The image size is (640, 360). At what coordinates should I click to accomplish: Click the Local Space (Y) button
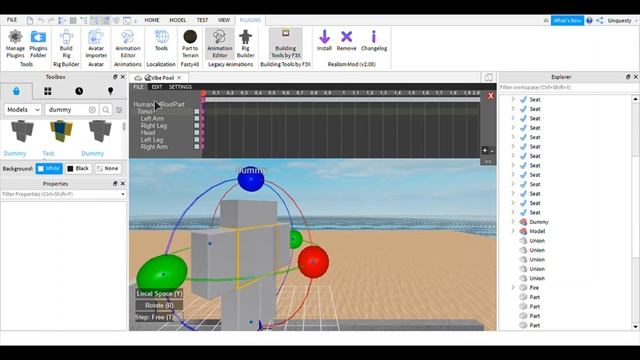(159, 293)
